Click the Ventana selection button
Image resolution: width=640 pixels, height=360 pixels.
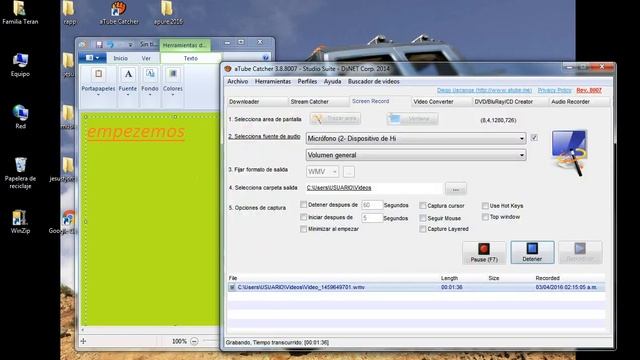[x=412, y=119]
